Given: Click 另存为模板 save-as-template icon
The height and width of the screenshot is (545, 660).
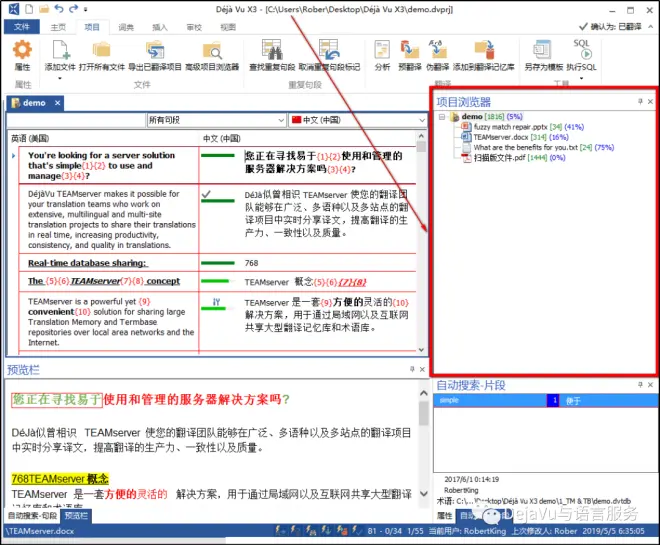Looking at the screenshot, I should click(x=543, y=50).
